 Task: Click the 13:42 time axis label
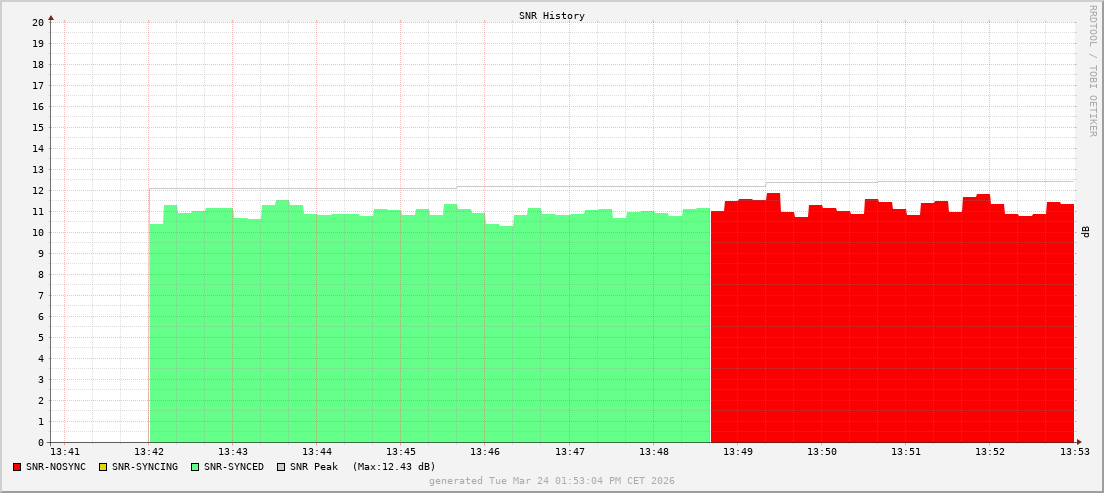click(x=149, y=453)
